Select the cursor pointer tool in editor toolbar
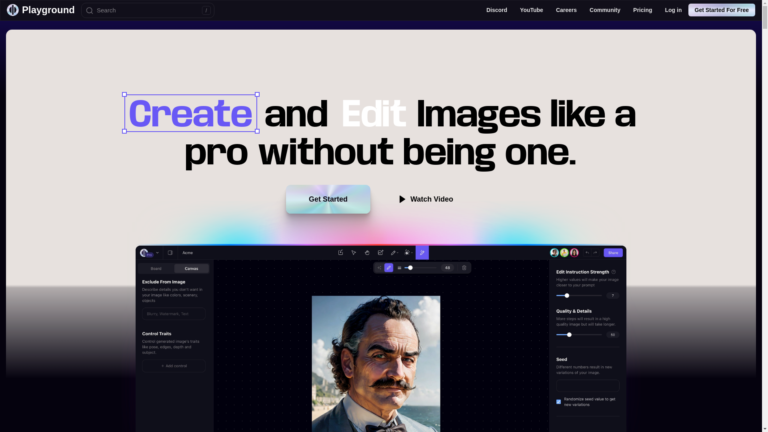Screen dimensions: 768x432 click(x=354, y=253)
